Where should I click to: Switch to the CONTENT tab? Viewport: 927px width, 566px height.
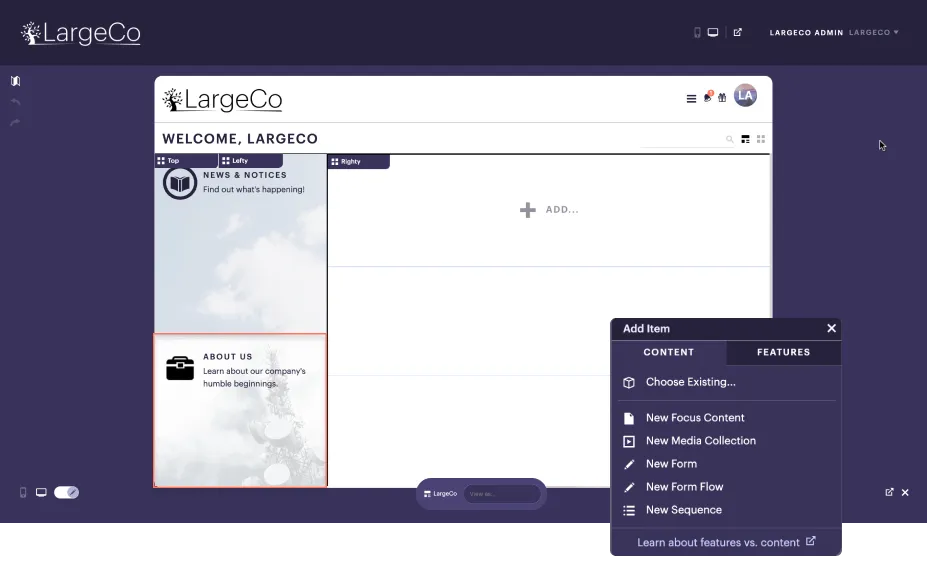coord(669,352)
